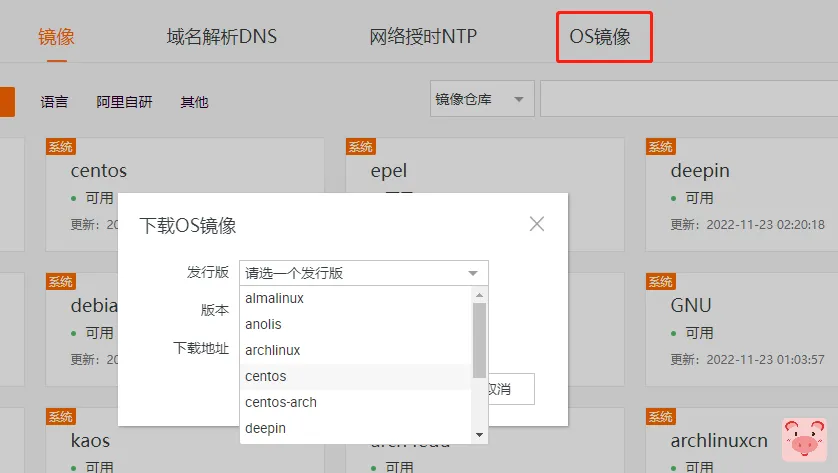Filter mirrors by 语言 category
Viewport: 838px width, 473px height.
pyautogui.click(x=55, y=102)
